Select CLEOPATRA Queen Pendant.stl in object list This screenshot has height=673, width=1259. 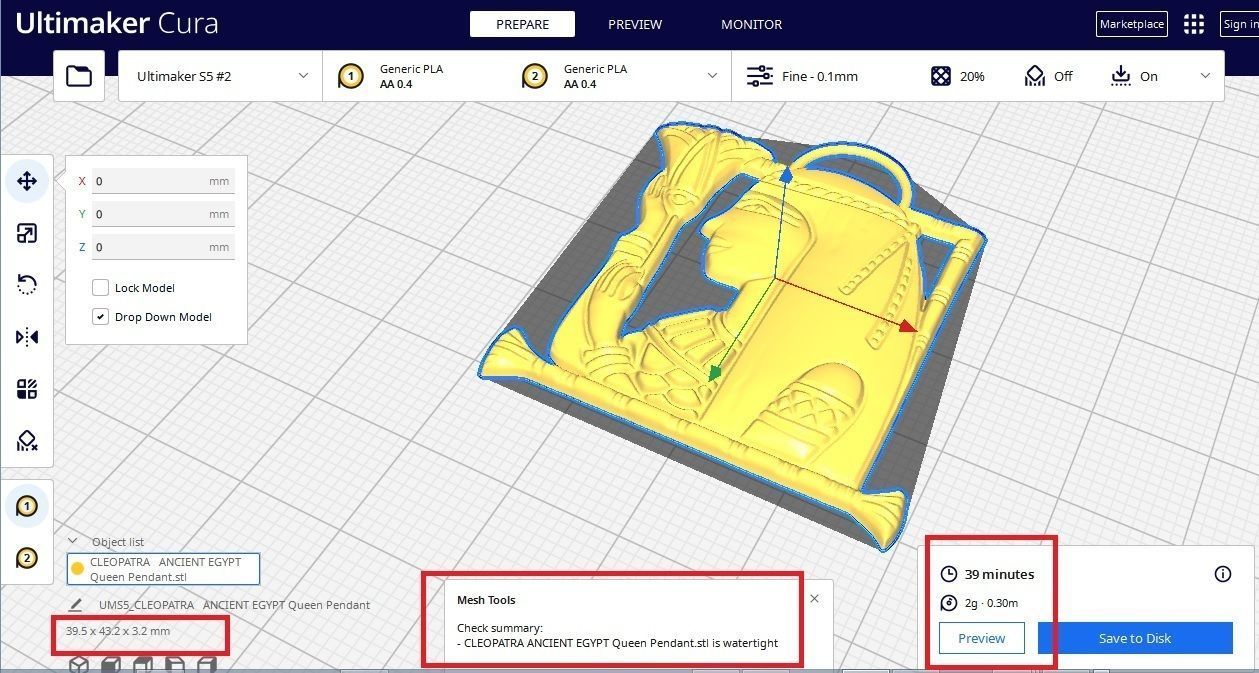163,569
